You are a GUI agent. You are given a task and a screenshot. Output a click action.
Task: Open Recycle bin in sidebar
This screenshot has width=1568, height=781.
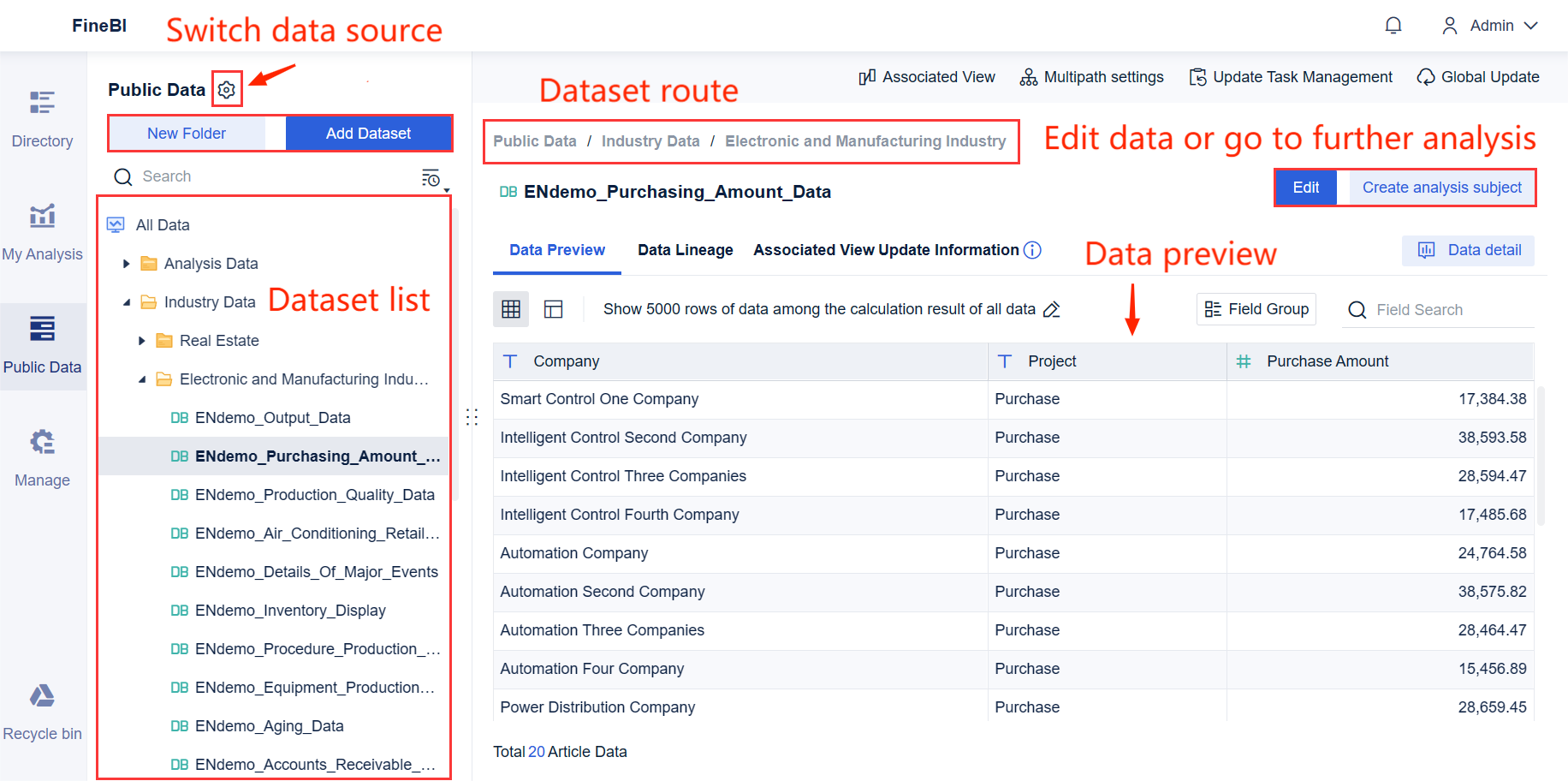click(x=42, y=711)
